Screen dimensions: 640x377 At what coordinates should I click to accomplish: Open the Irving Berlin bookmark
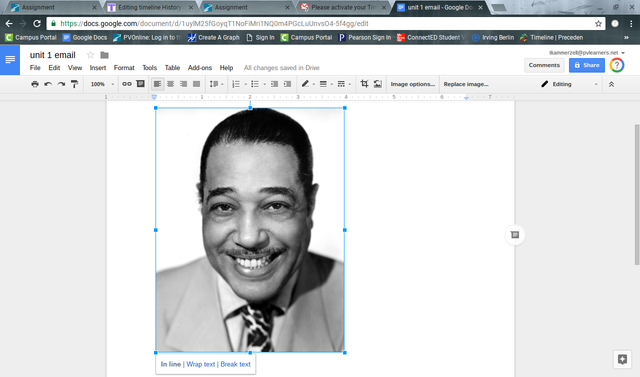click(493, 38)
